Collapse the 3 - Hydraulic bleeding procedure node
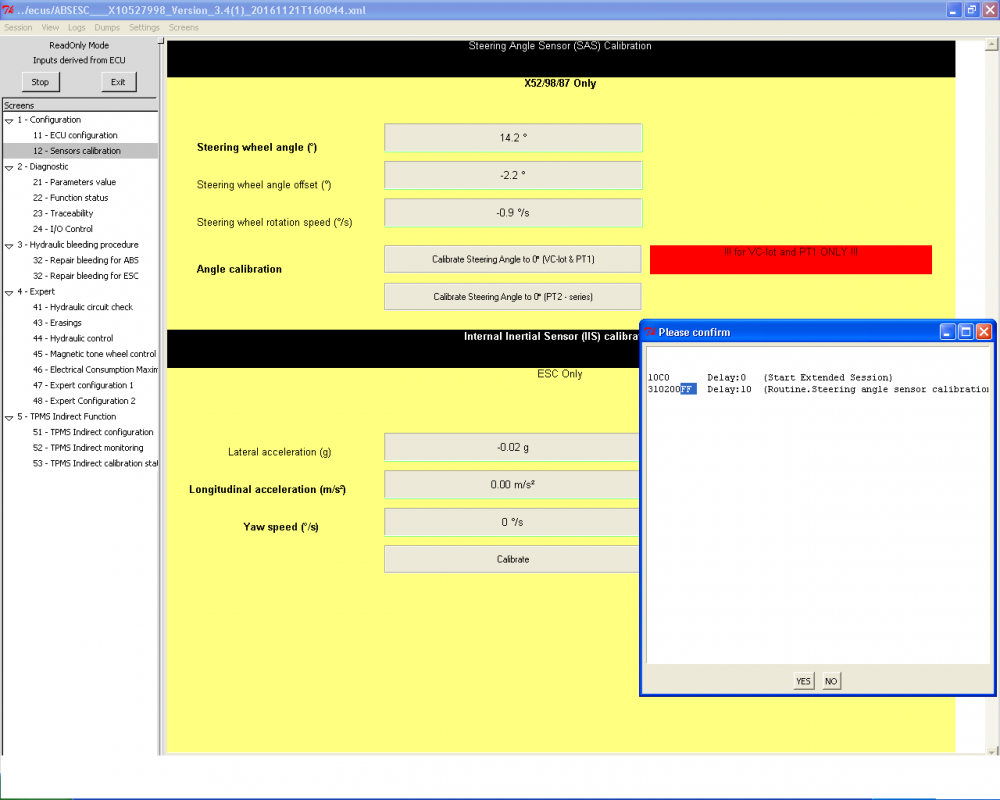1000x800 pixels. click(9, 245)
